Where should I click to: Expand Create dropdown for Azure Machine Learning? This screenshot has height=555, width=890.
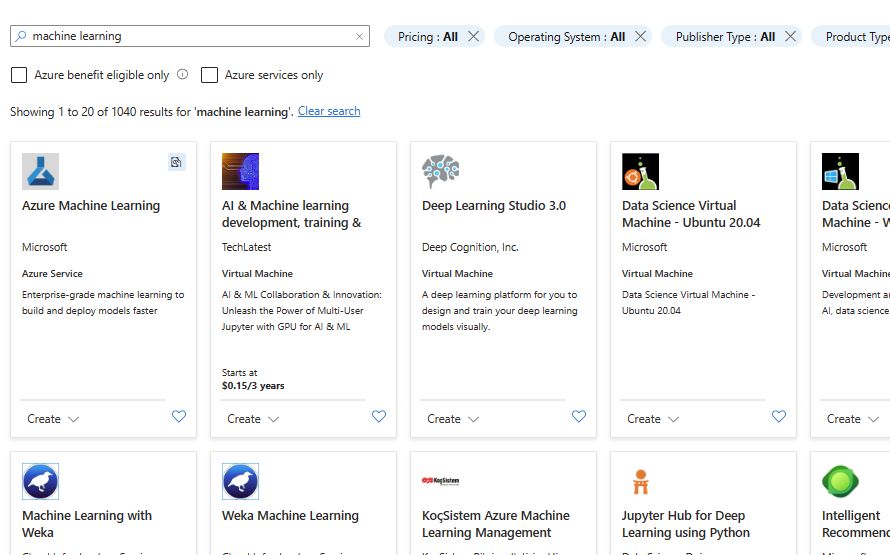(52, 419)
